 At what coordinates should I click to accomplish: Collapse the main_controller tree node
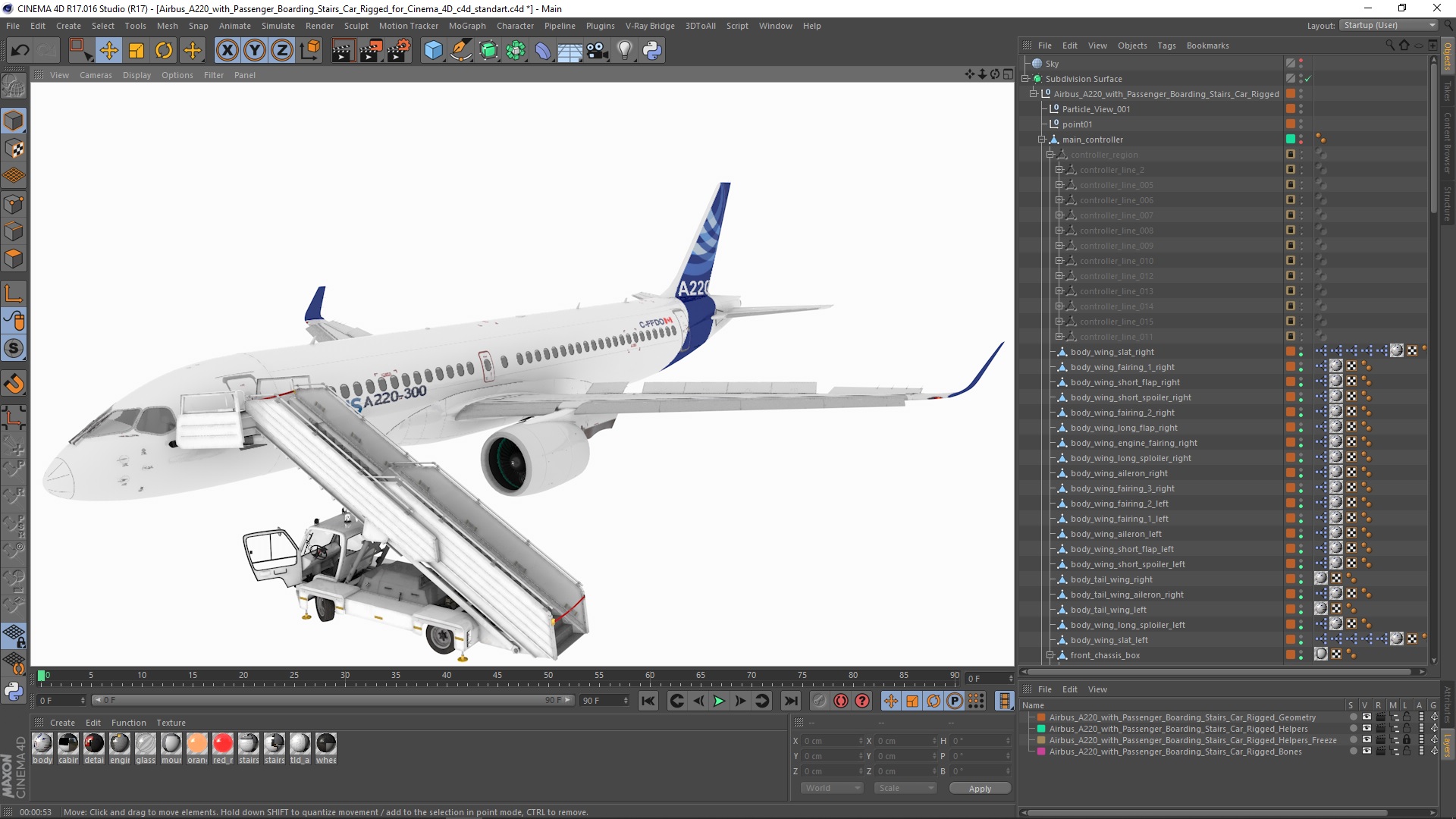1042,140
